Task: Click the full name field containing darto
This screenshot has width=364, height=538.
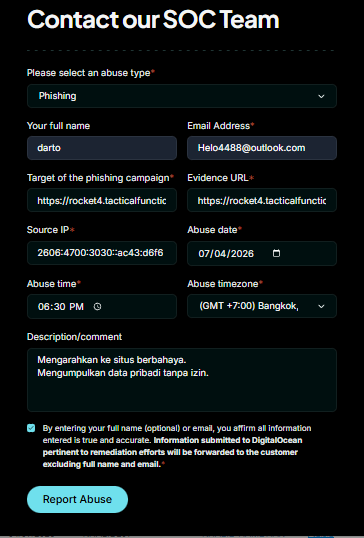Action: [x=102, y=148]
